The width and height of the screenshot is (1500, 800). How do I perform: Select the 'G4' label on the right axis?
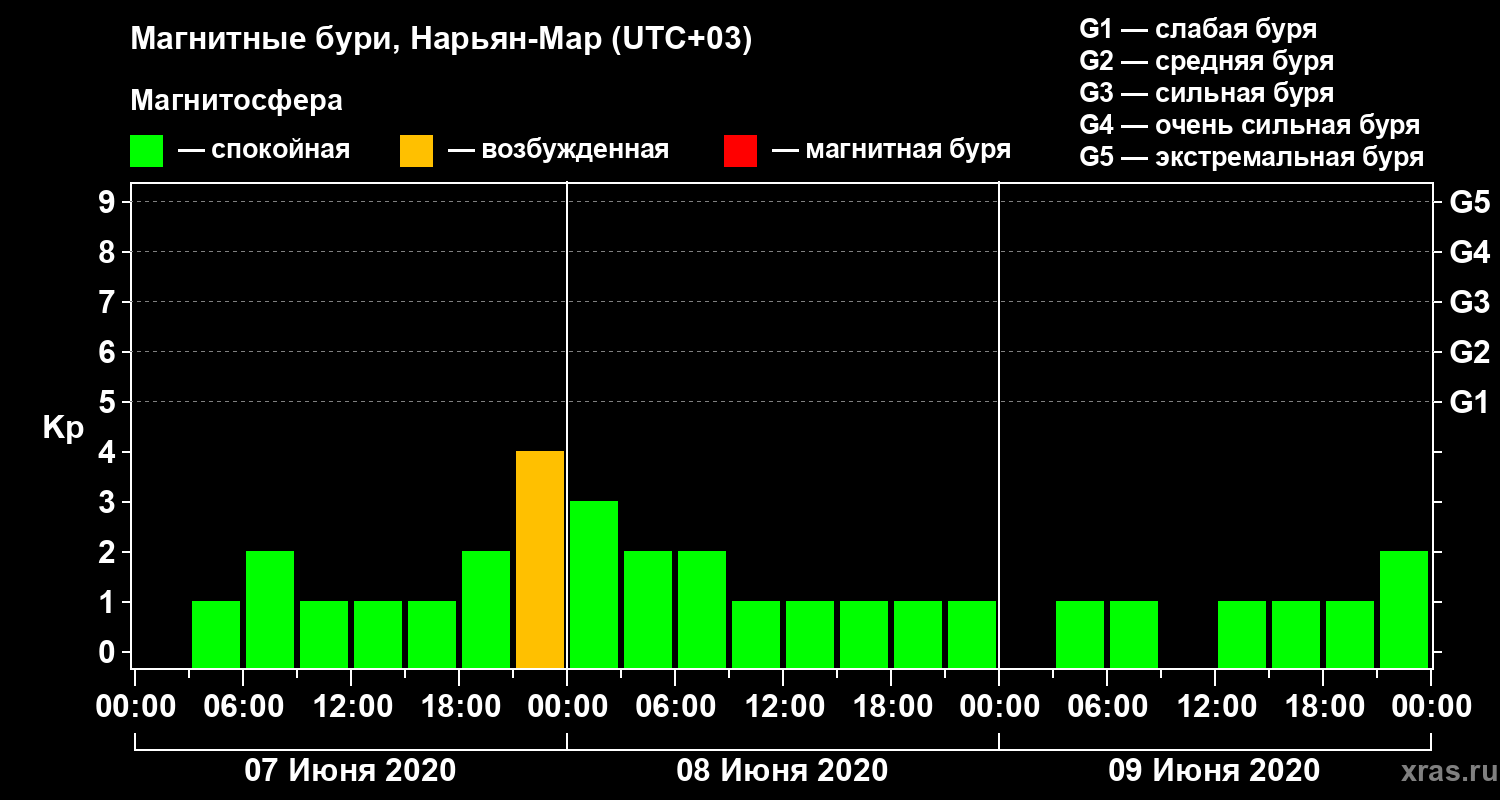click(x=1470, y=252)
